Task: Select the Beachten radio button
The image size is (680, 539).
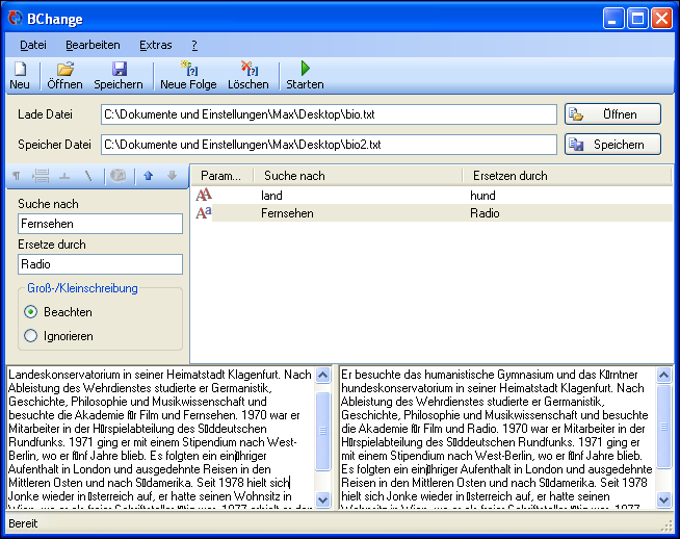Action: [x=30, y=312]
